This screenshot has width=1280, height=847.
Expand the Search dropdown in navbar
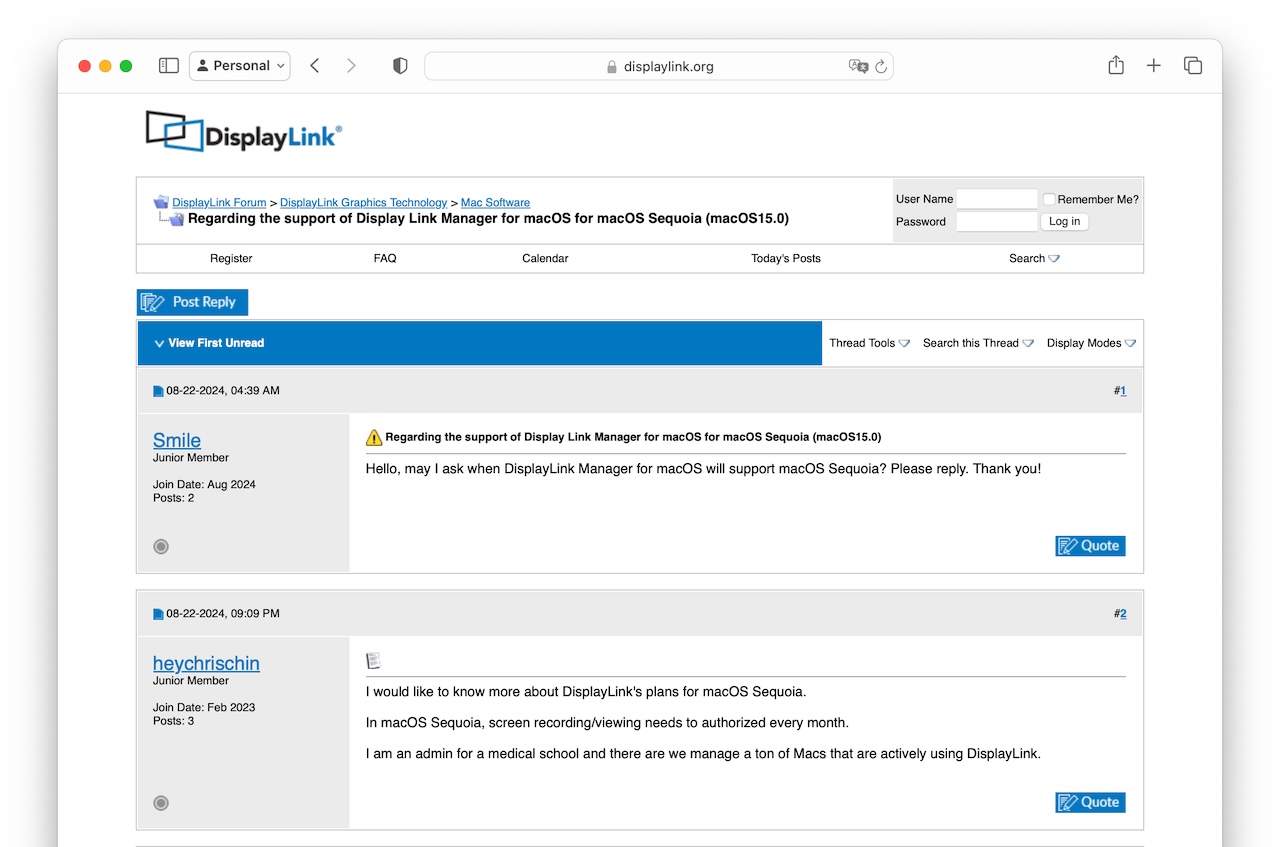[x=1034, y=258]
